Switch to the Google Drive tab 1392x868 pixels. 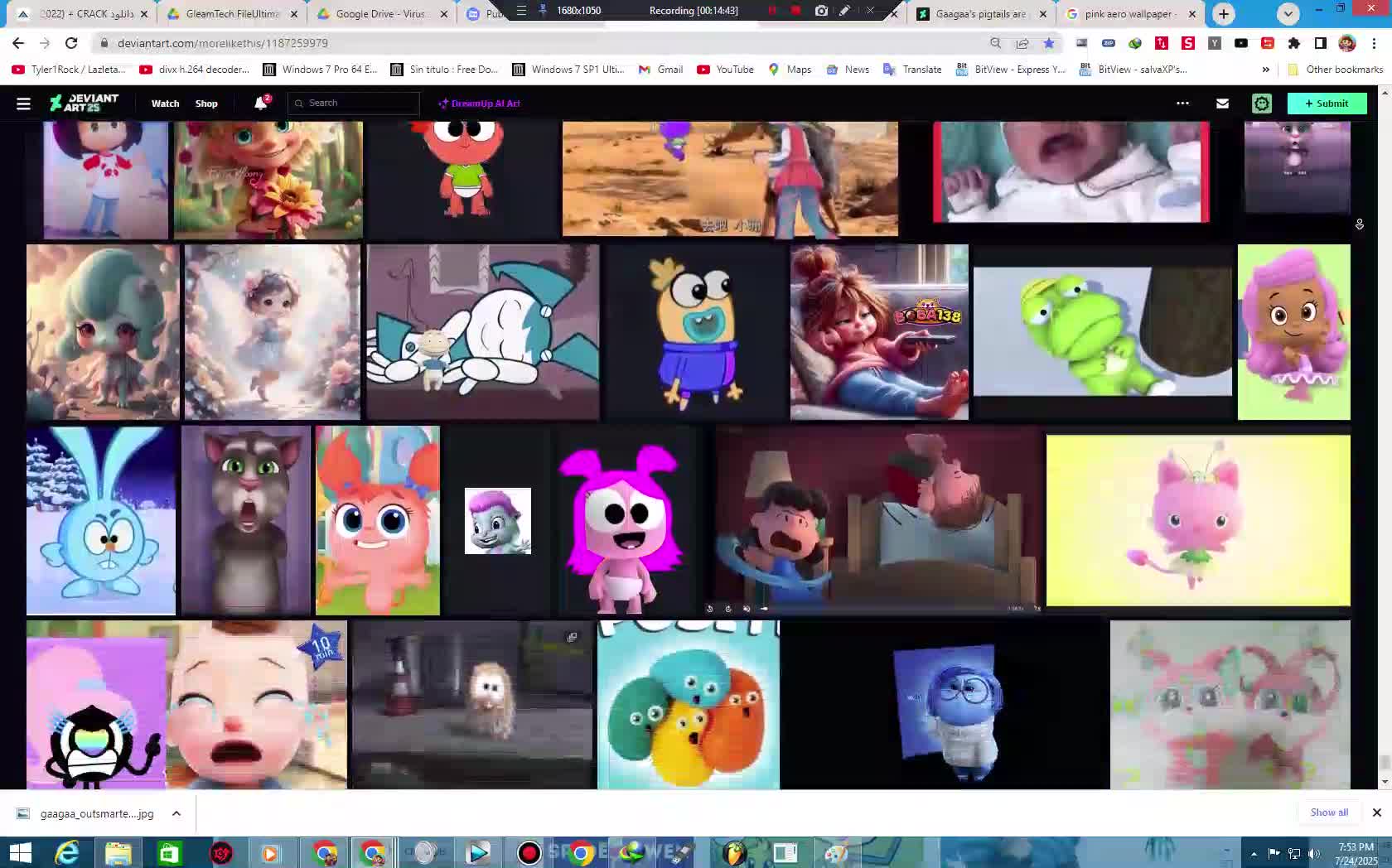379,14
